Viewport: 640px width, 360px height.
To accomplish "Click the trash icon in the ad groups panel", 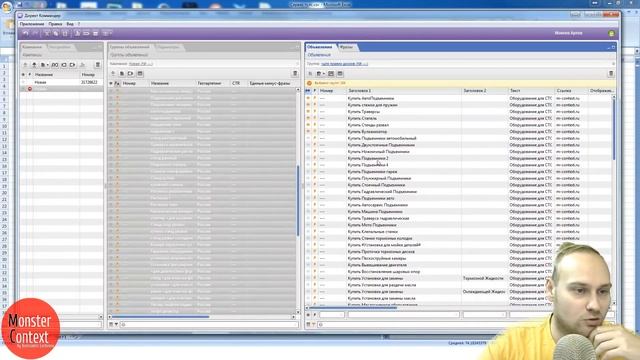I will 295,73.
